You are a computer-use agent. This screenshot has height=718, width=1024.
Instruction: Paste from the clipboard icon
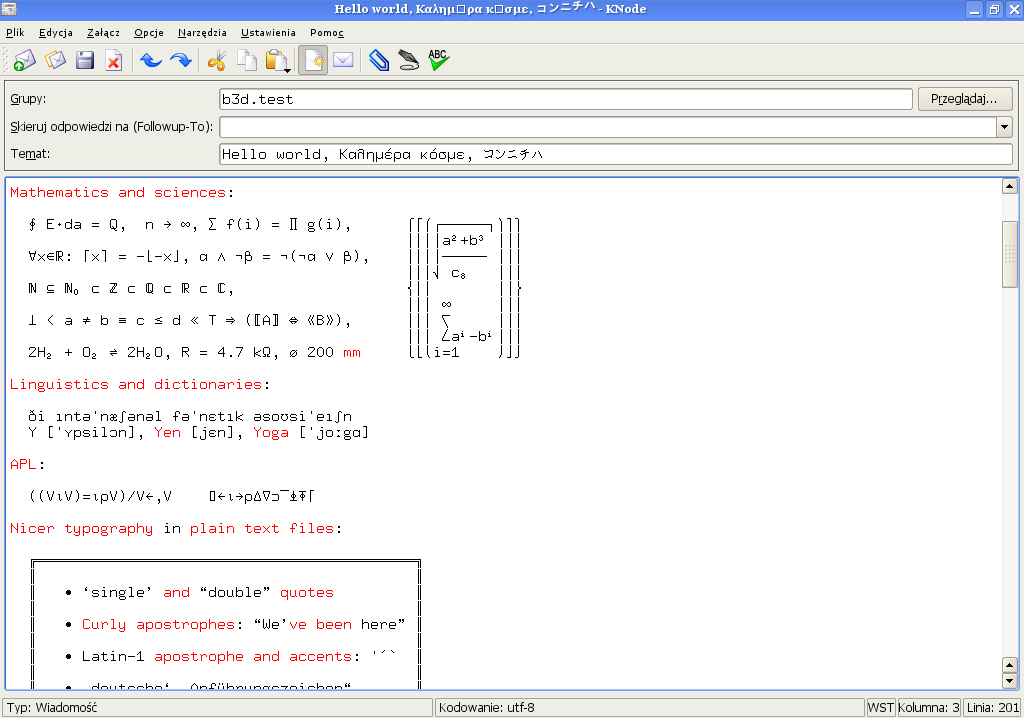(x=278, y=60)
